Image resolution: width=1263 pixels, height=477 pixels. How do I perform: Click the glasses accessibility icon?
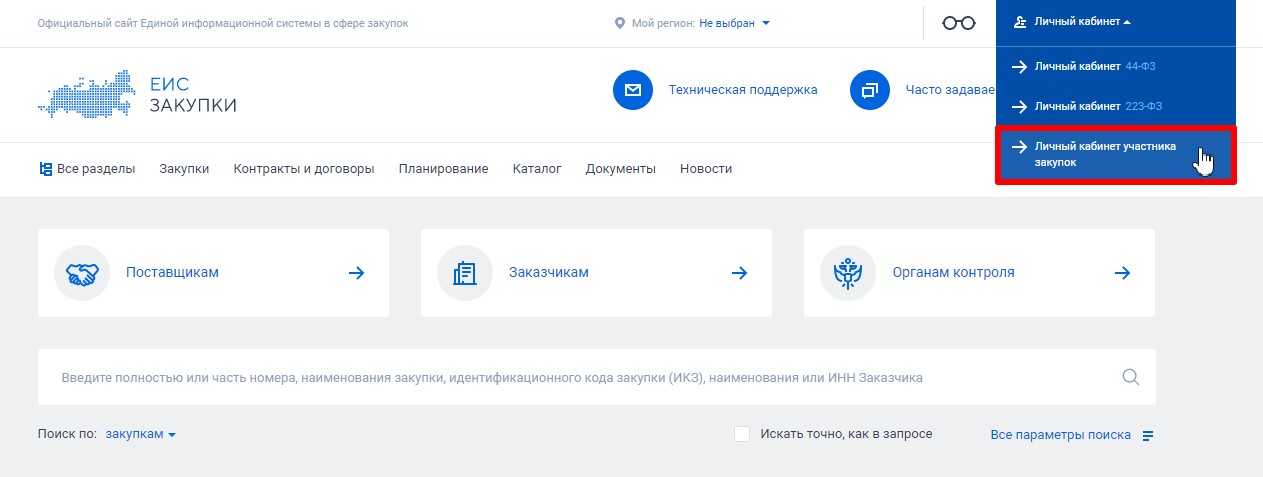pos(959,23)
